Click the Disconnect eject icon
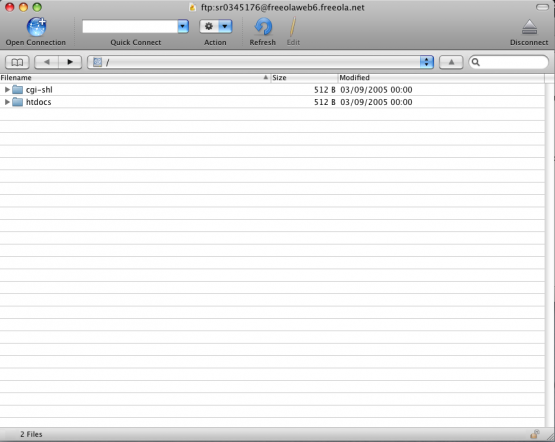The height and width of the screenshot is (442, 555). [x=529, y=27]
